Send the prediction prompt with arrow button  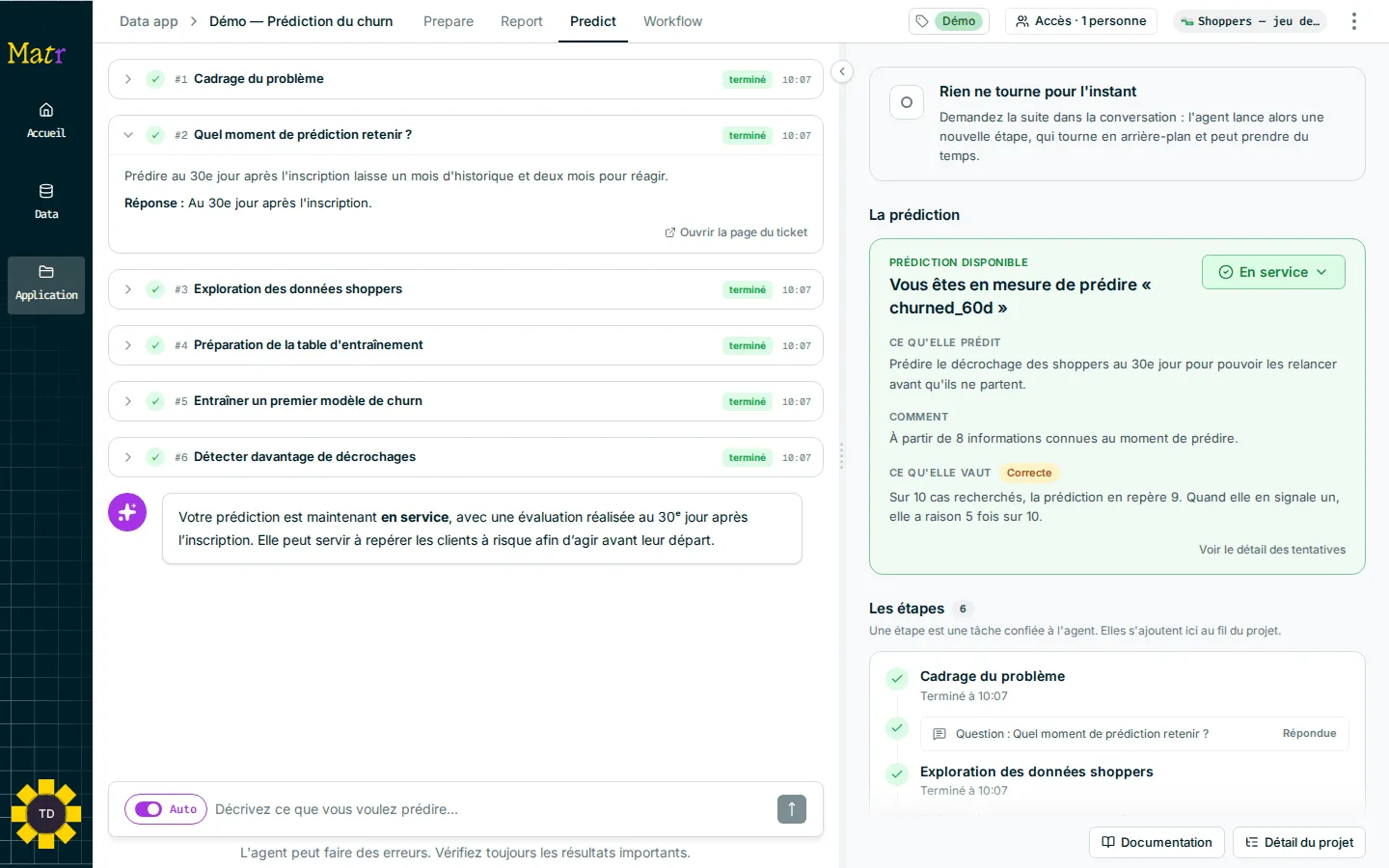pyautogui.click(x=792, y=809)
